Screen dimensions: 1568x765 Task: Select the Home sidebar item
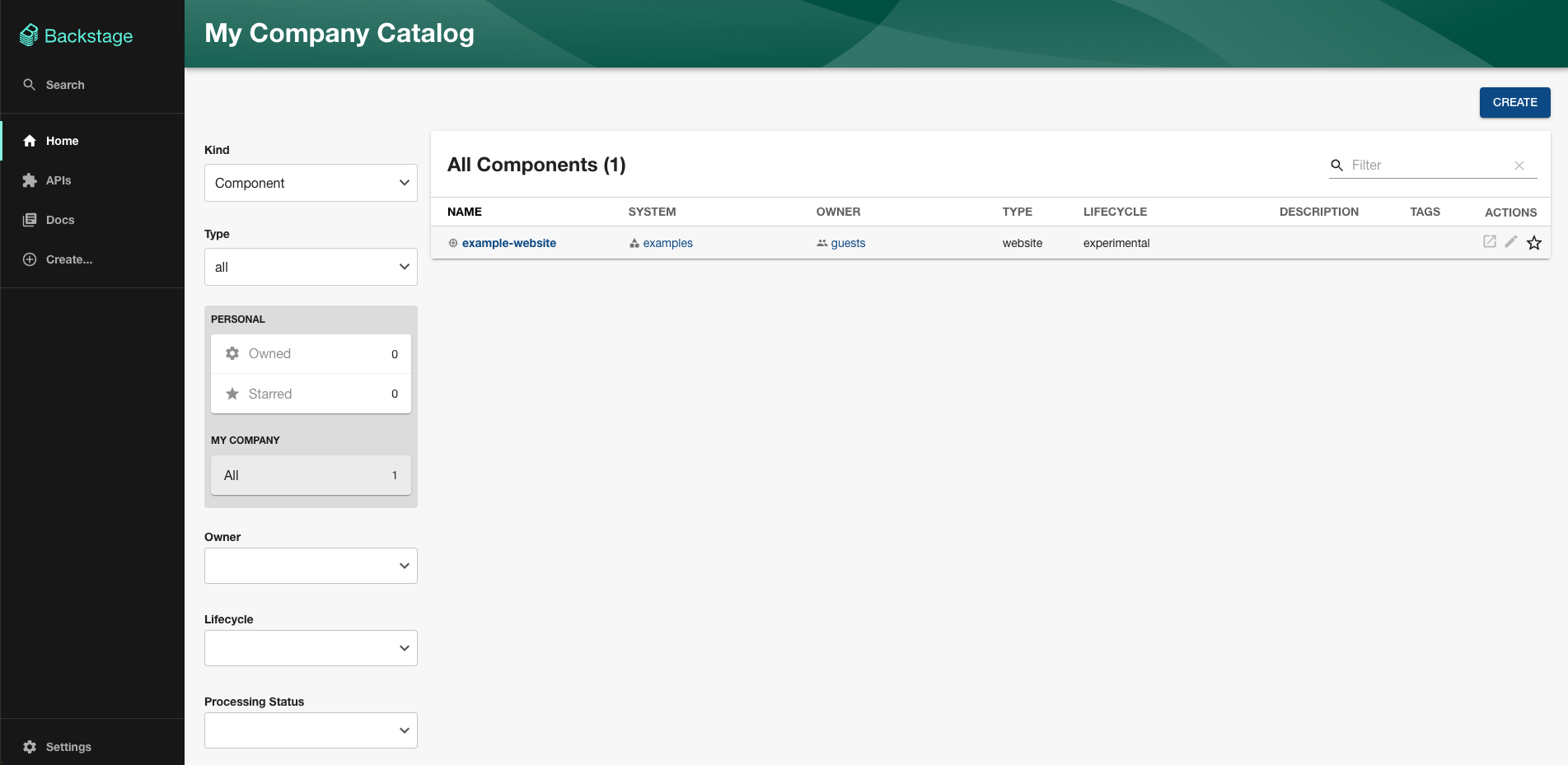click(62, 141)
